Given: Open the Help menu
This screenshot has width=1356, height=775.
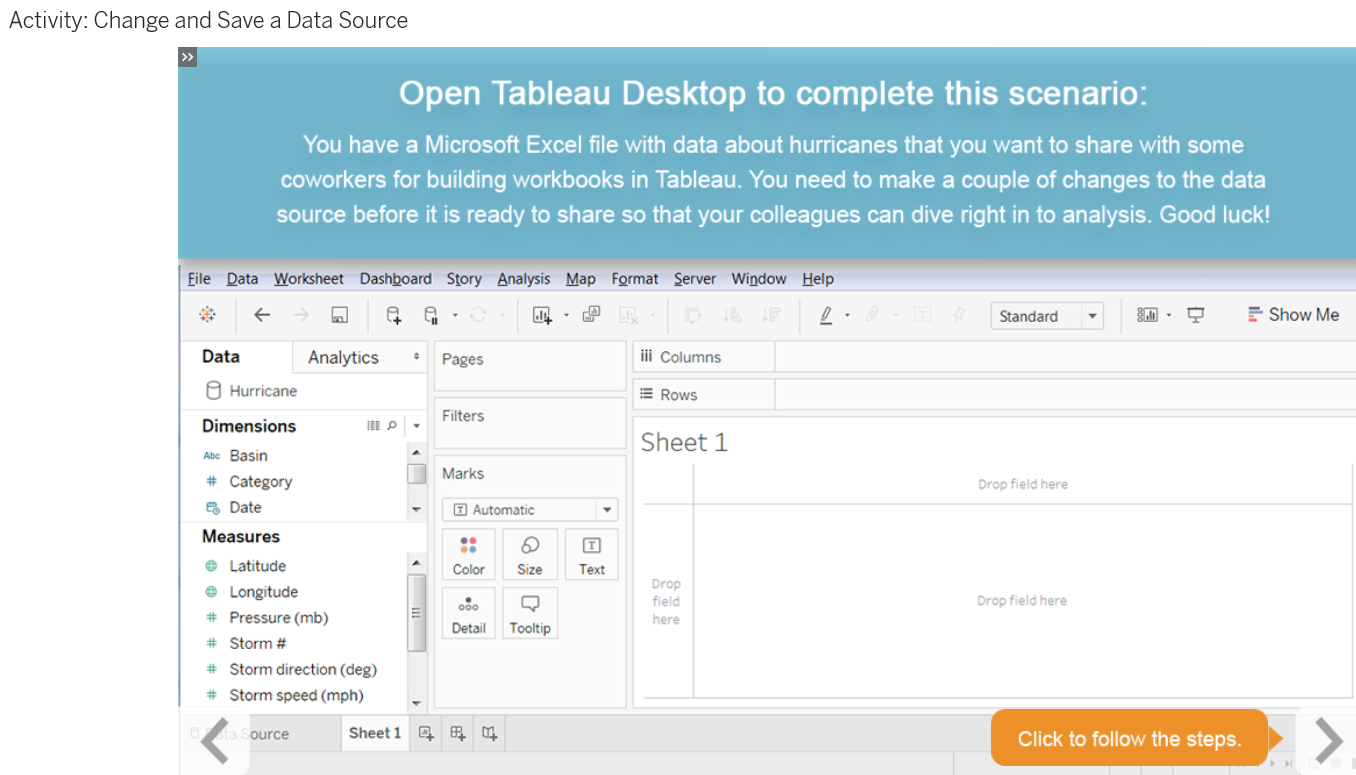Looking at the screenshot, I should click(x=817, y=279).
